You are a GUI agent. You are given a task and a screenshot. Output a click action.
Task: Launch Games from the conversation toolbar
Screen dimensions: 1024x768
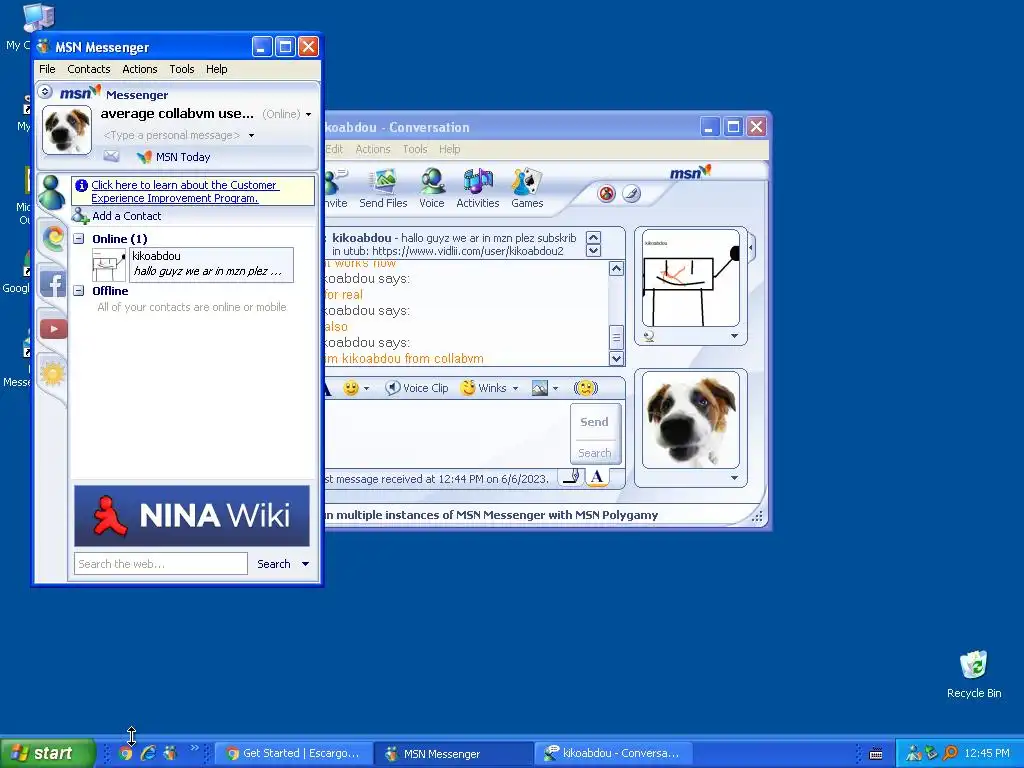[527, 189]
